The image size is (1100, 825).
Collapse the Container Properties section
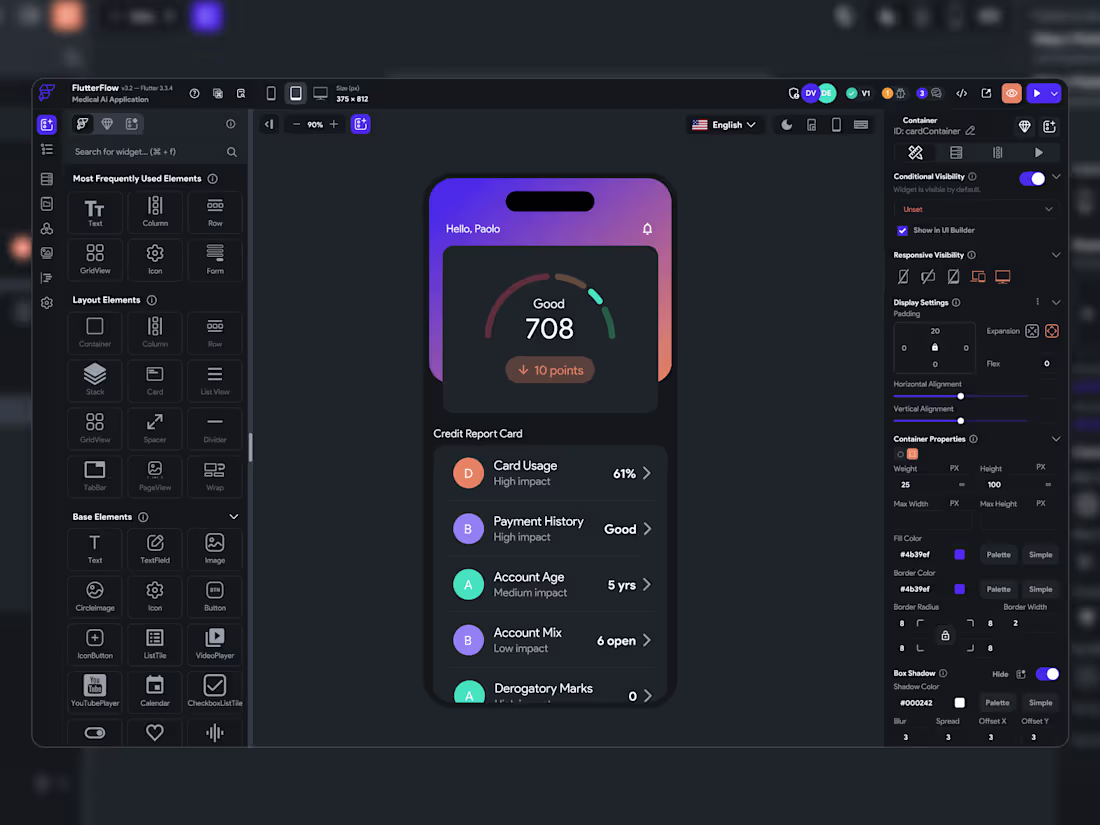(1056, 439)
